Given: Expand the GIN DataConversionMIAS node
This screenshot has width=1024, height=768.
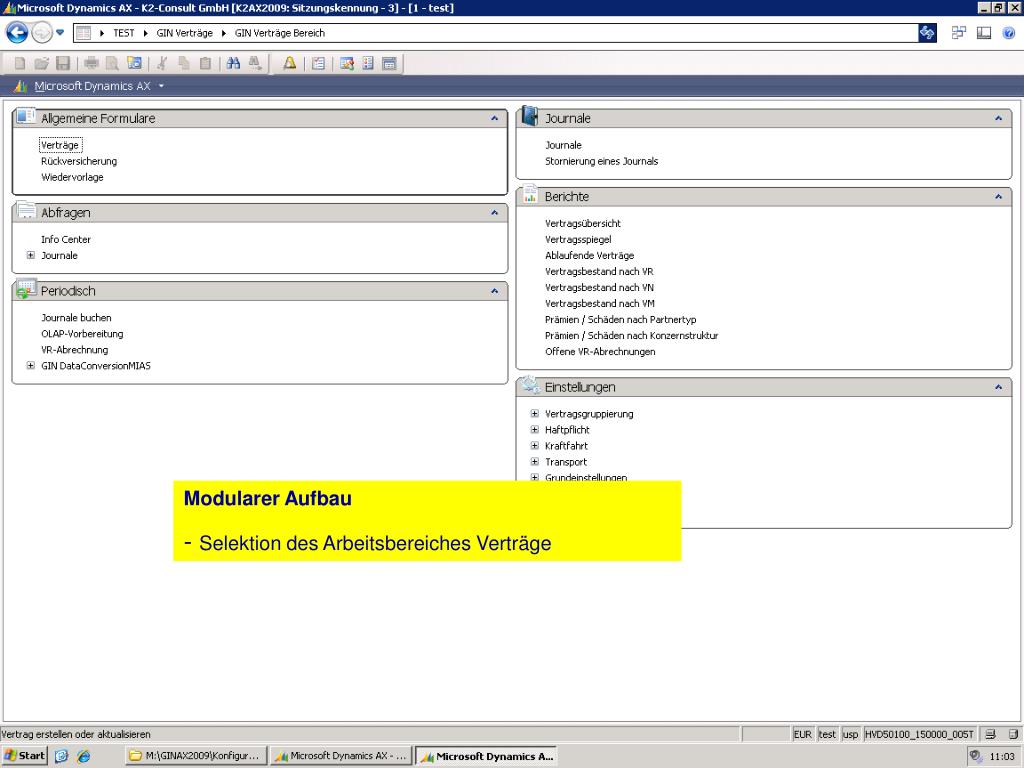Looking at the screenshot, I should [31, 366].
